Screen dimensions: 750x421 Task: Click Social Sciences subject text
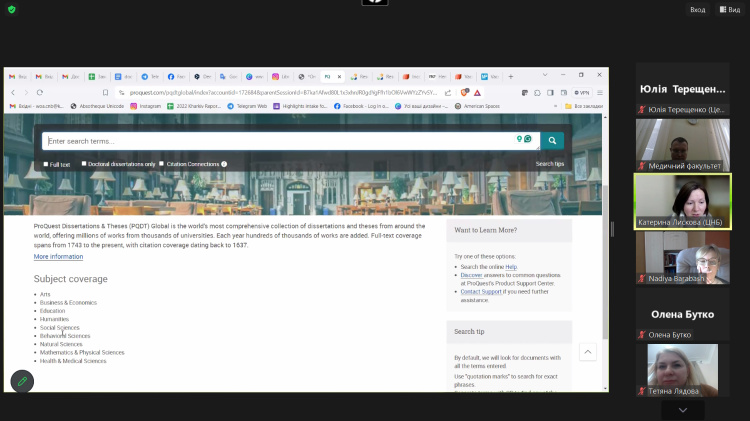[59, 328]
